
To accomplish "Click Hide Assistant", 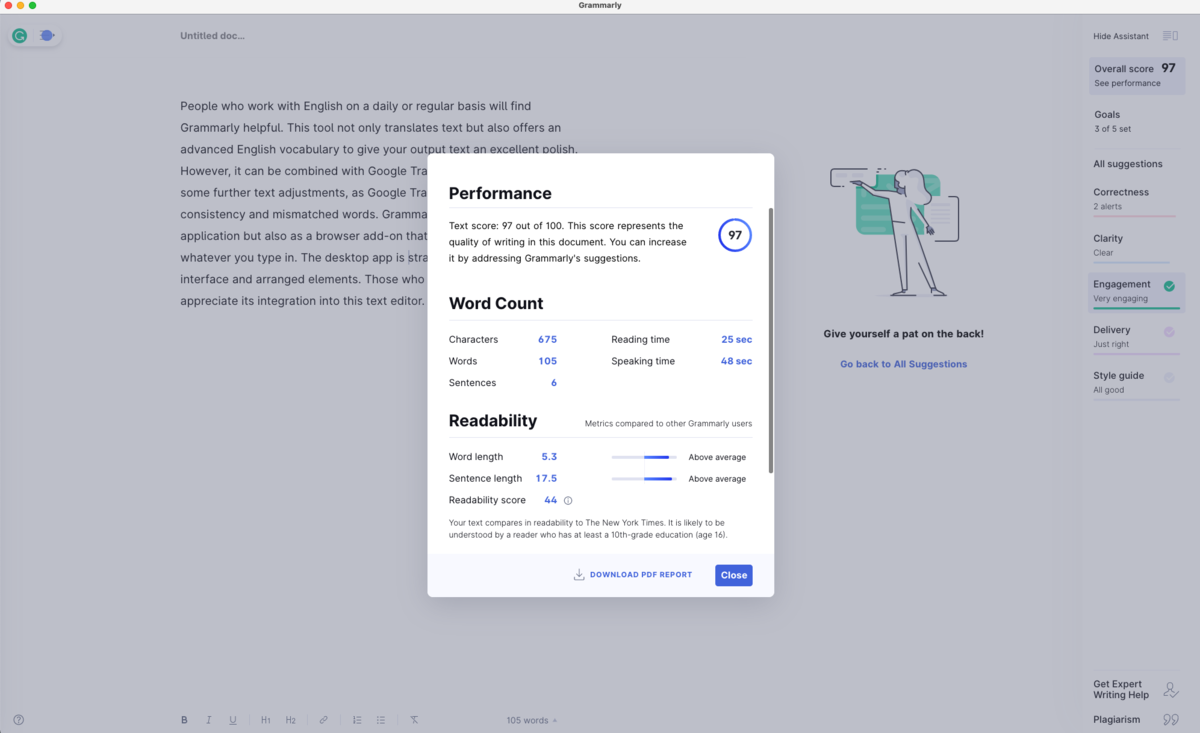I will 1121,36.
